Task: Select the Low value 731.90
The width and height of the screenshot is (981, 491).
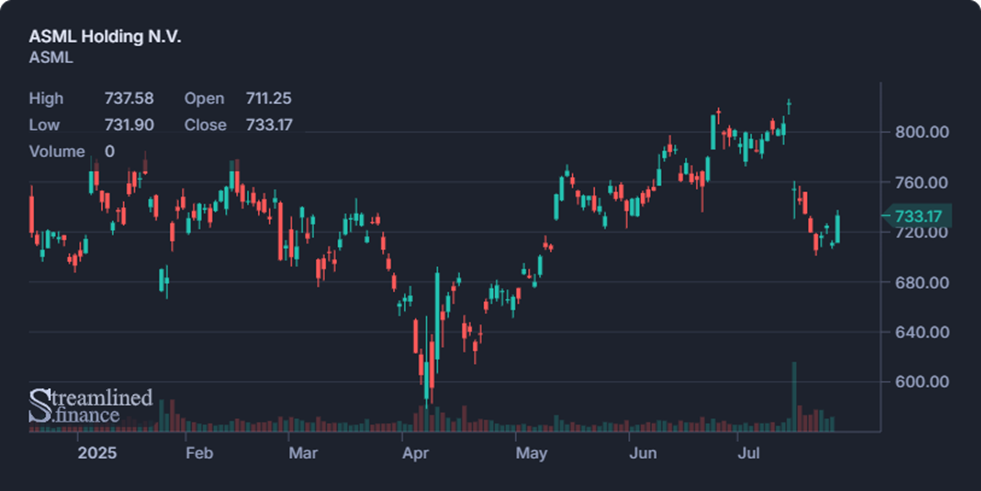Action: [x=129, y=124]
